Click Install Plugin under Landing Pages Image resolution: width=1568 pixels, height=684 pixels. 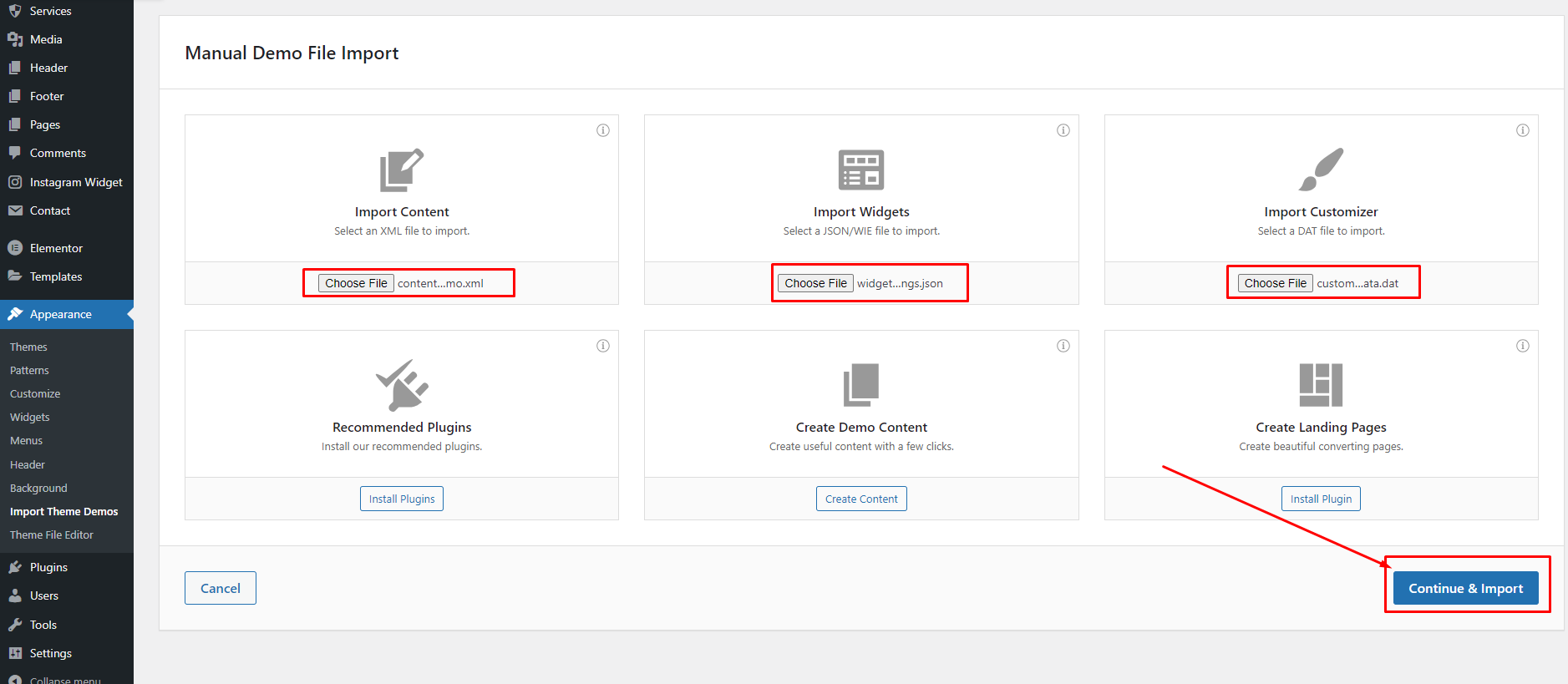(1322, 499)
